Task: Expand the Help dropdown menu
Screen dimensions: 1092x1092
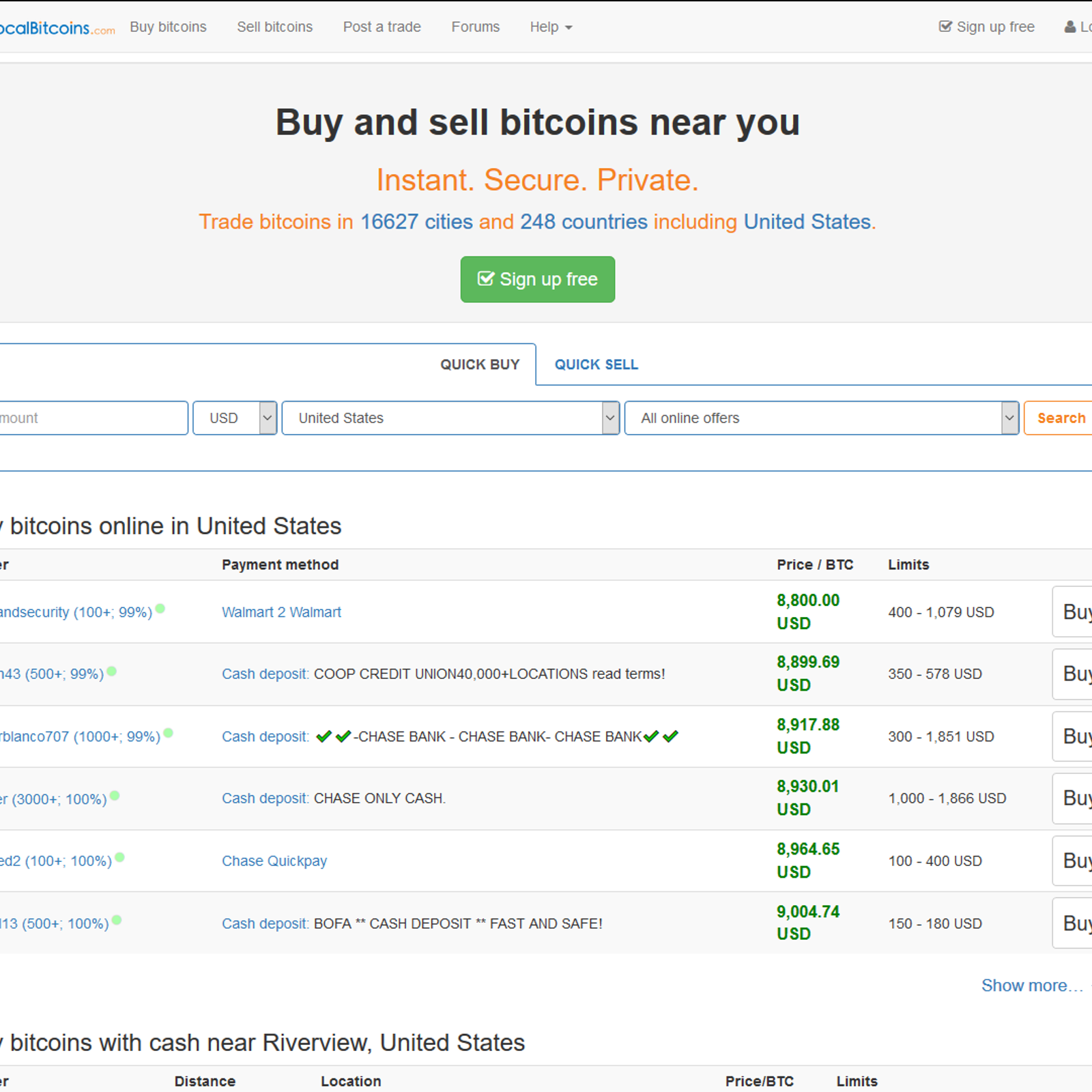Action: (551, 27)
